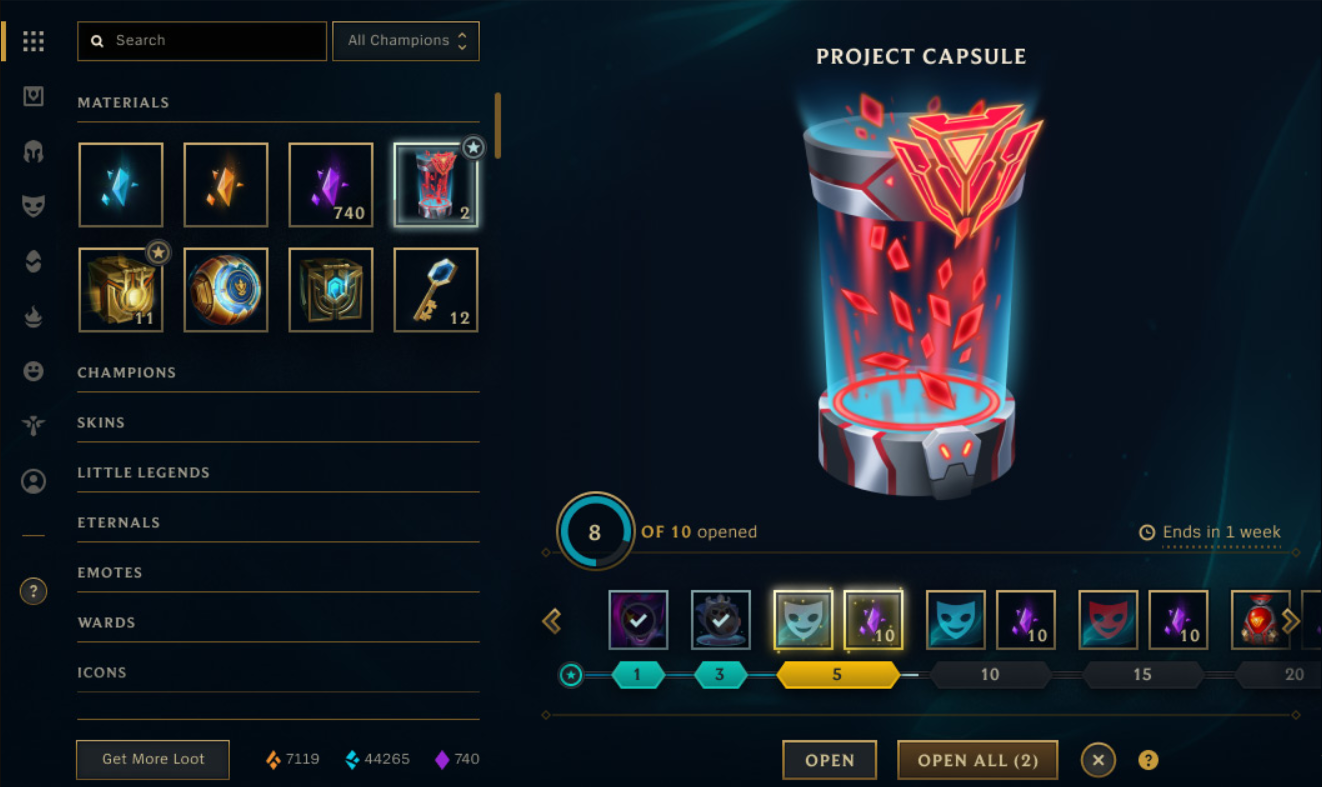Open the Hextech chest with count 11
1322x787 pixels.
pos(121,290)
